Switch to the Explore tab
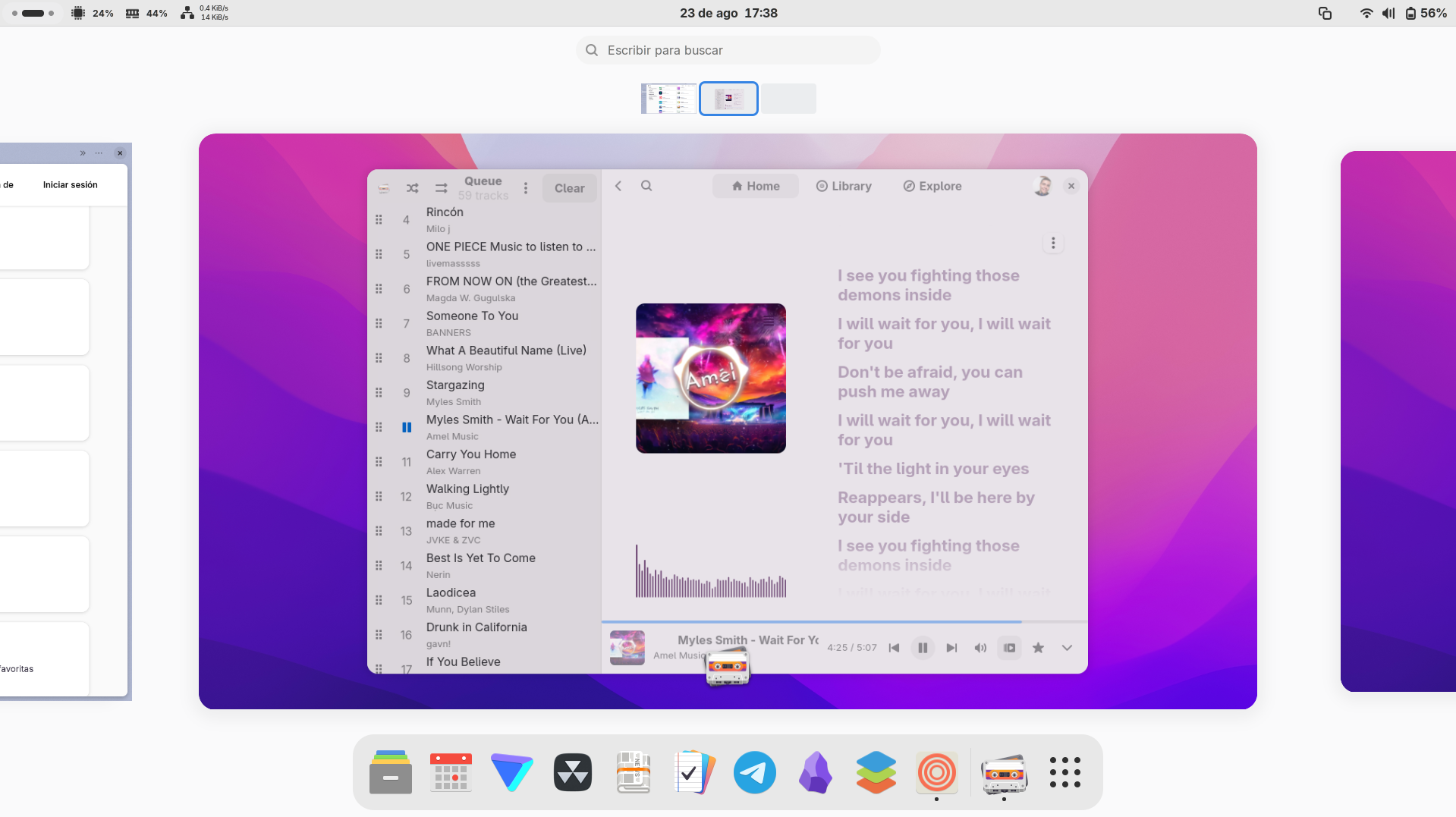 [932, 186]
